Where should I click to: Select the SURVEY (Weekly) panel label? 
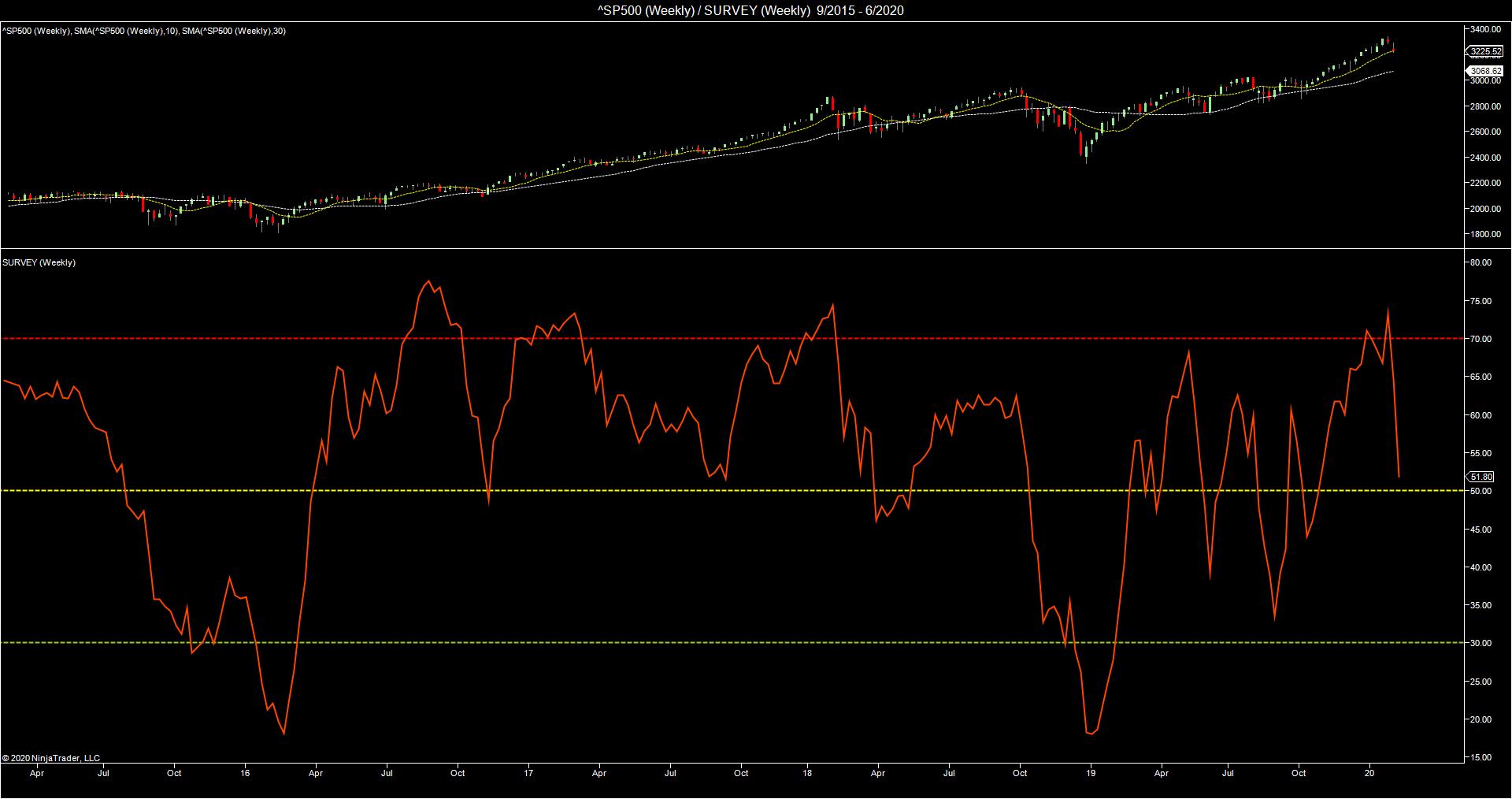(x=39, y=262)
